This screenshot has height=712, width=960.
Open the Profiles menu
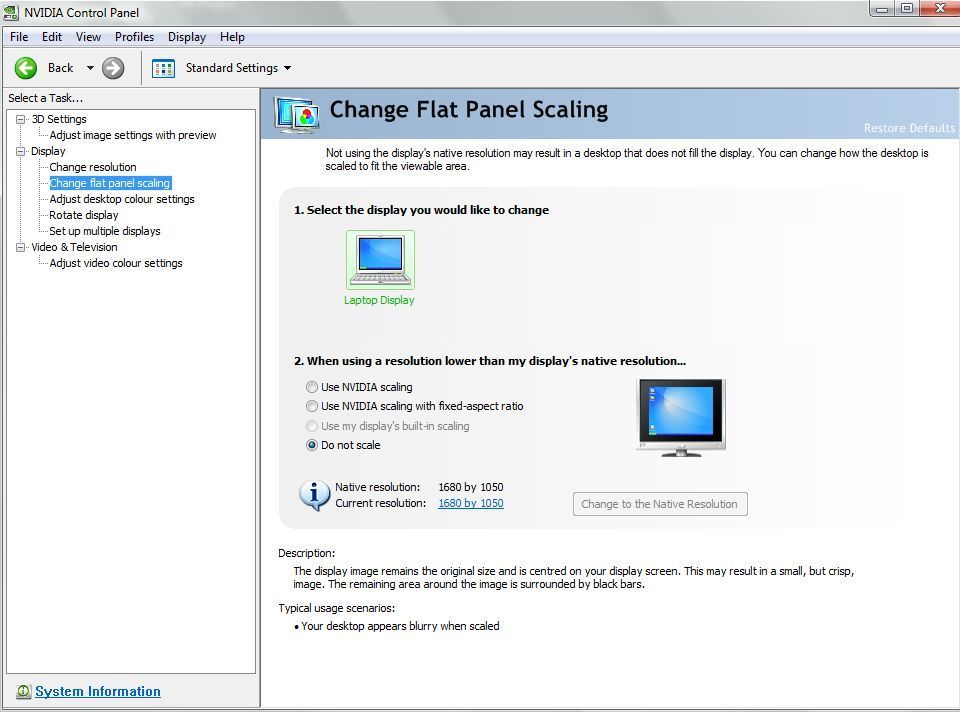point(134,37)
